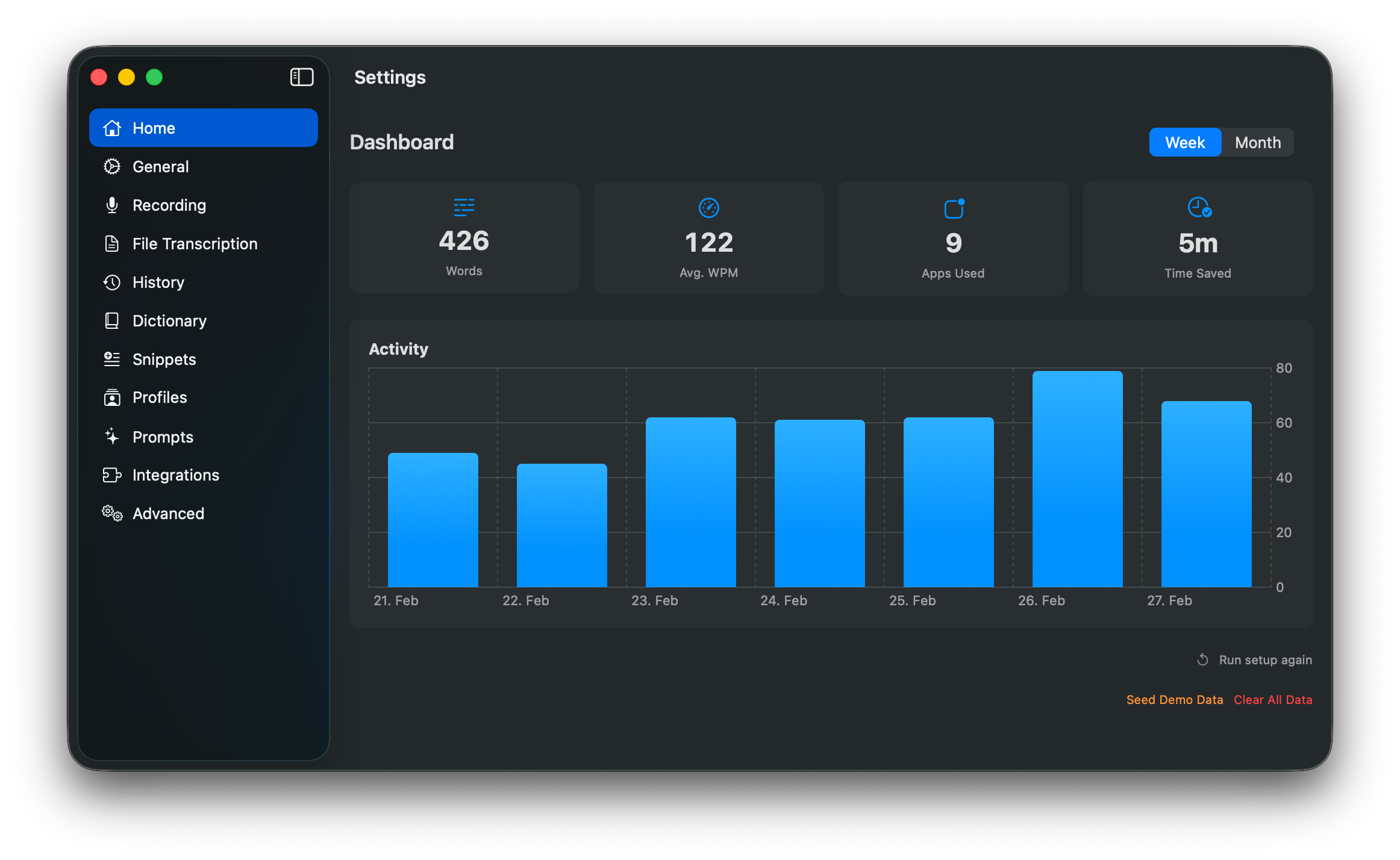Open the General settings section
1400x860 pixels.
160,167
